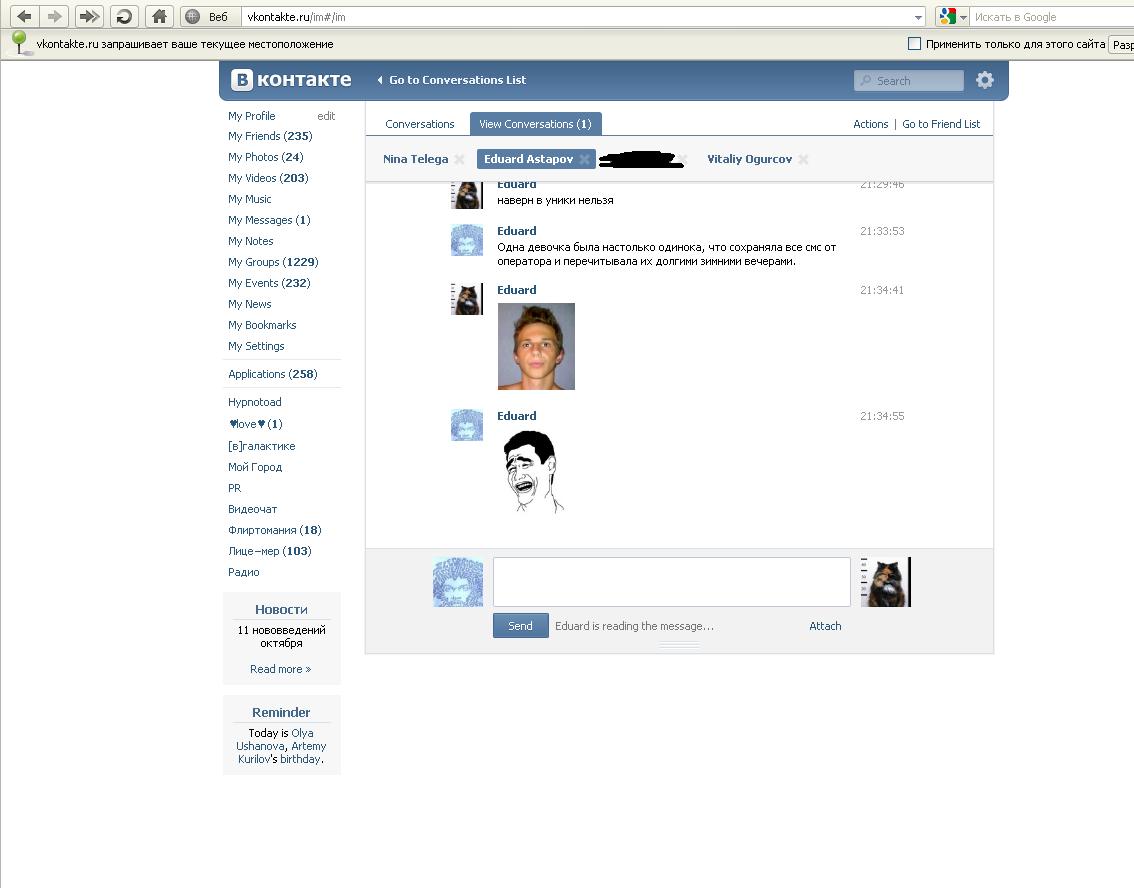Open the Vitaliy Ogurcov conversation tab
Image resolution: width=1134 pixels, height=888 pixels.
(749, 159)
